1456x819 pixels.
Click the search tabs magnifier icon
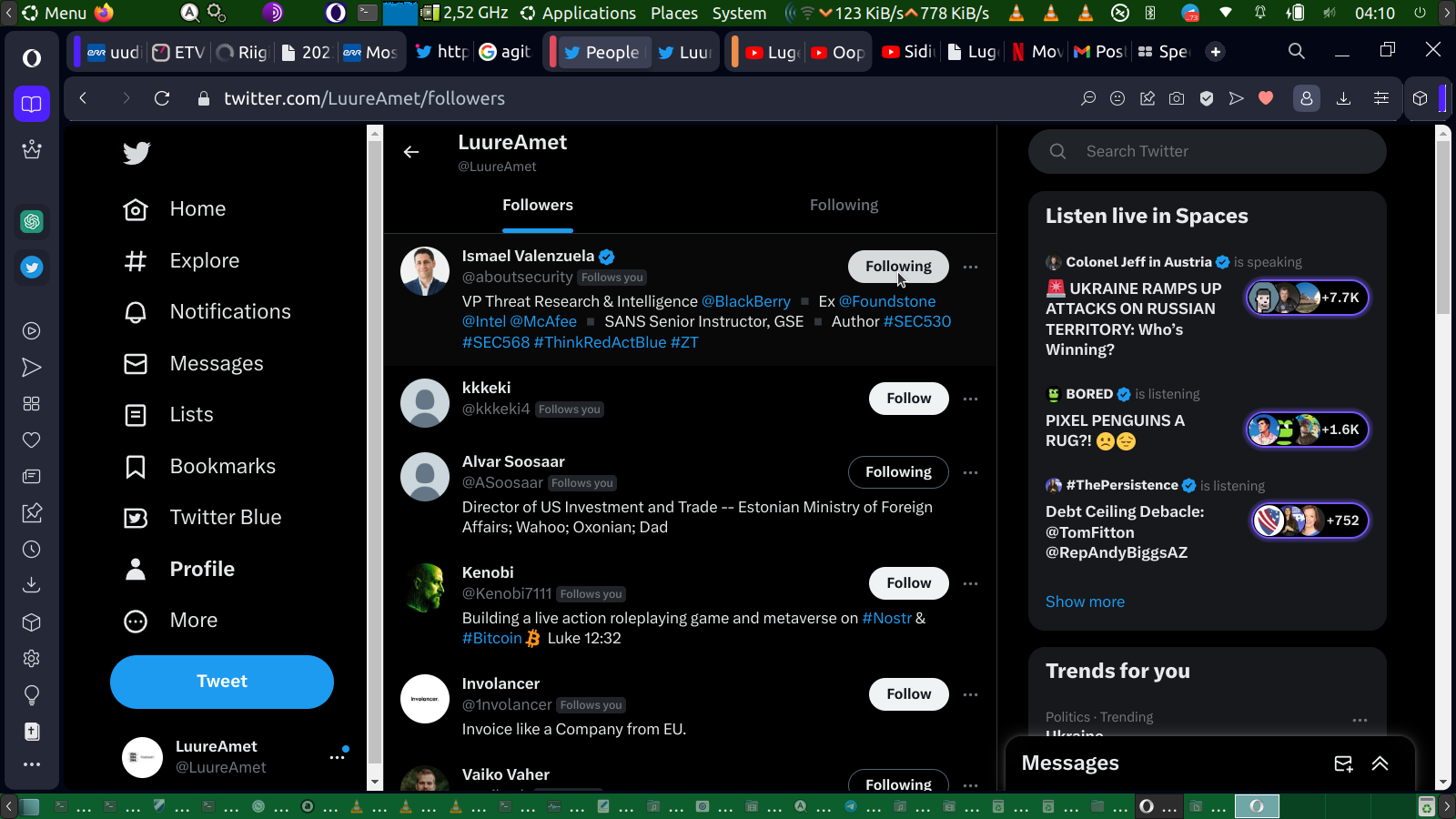pyautogui.click(x=1297, y=52)
